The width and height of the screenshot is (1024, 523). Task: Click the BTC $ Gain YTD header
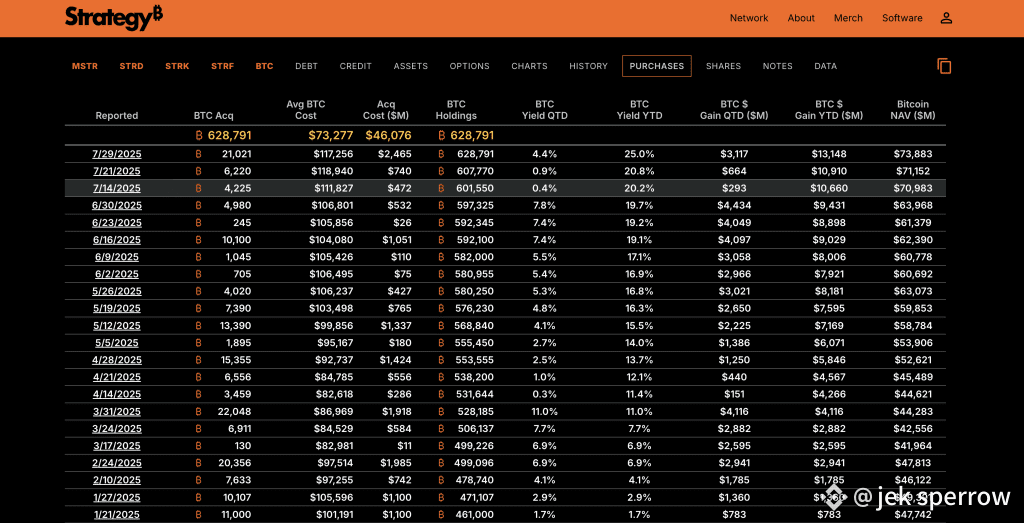[829, 110]
